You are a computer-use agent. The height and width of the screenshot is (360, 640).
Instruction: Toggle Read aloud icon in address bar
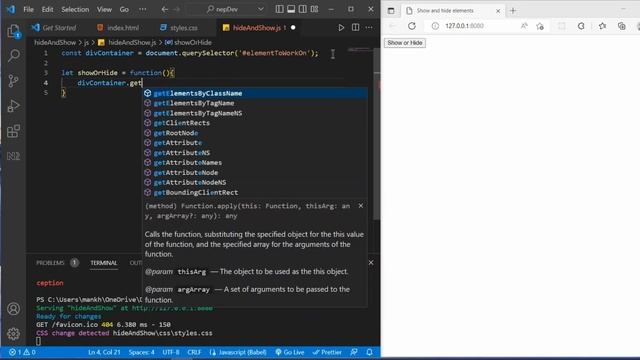(524, 26)
